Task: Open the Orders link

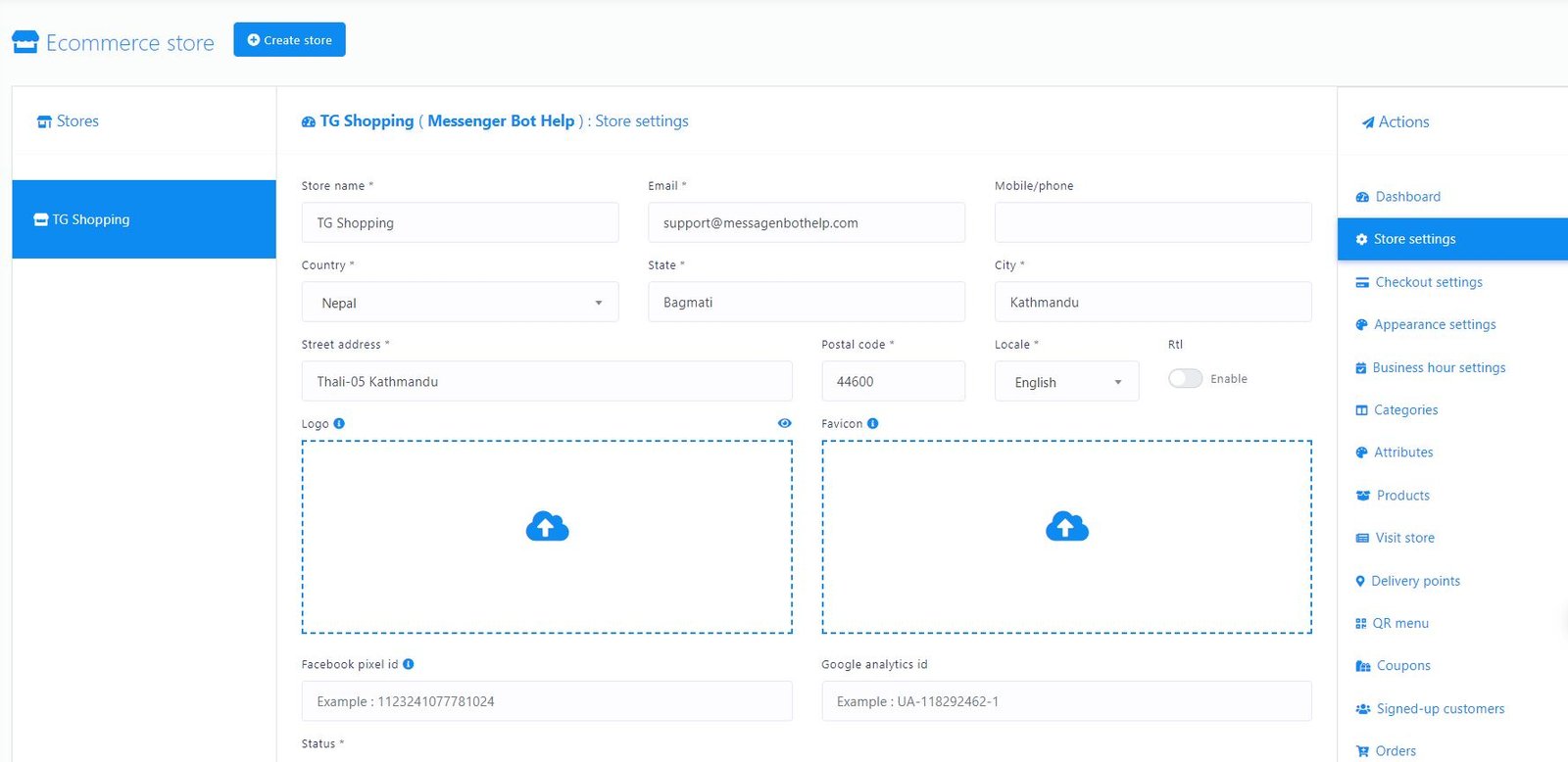Action: 1396,751
